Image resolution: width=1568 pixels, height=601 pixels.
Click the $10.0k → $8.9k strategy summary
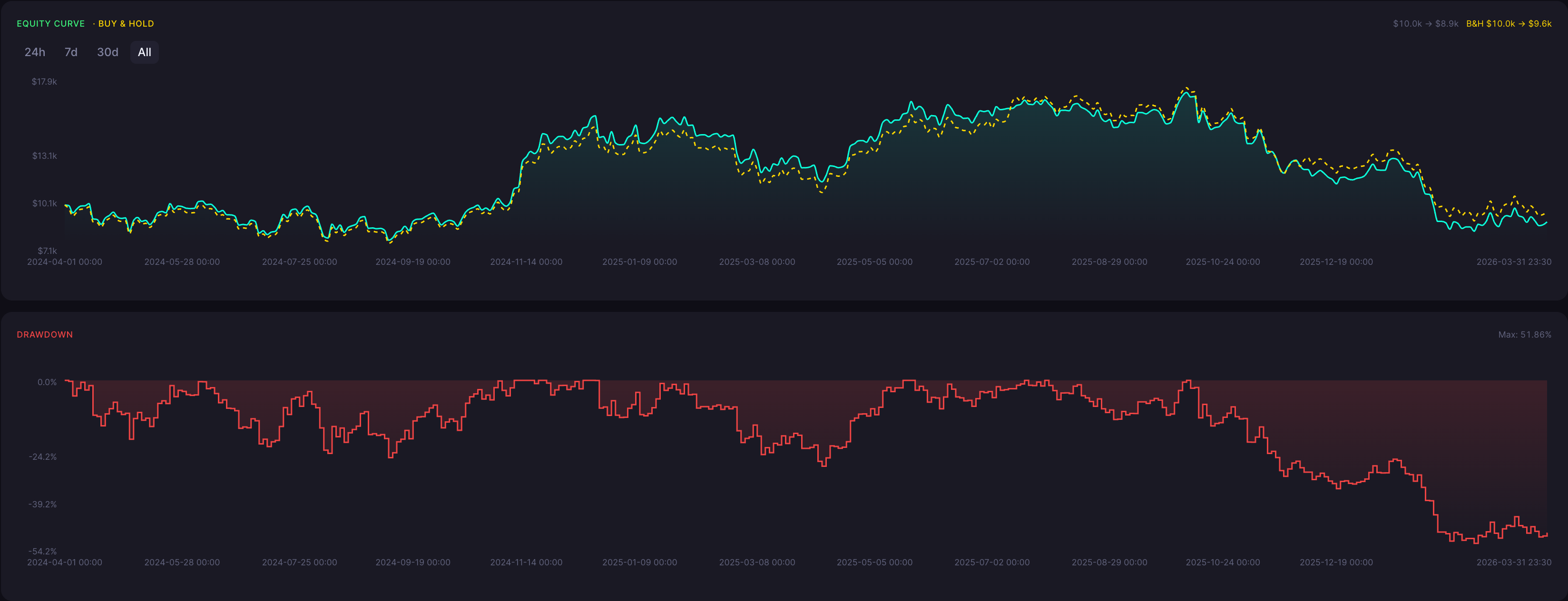1426,24
